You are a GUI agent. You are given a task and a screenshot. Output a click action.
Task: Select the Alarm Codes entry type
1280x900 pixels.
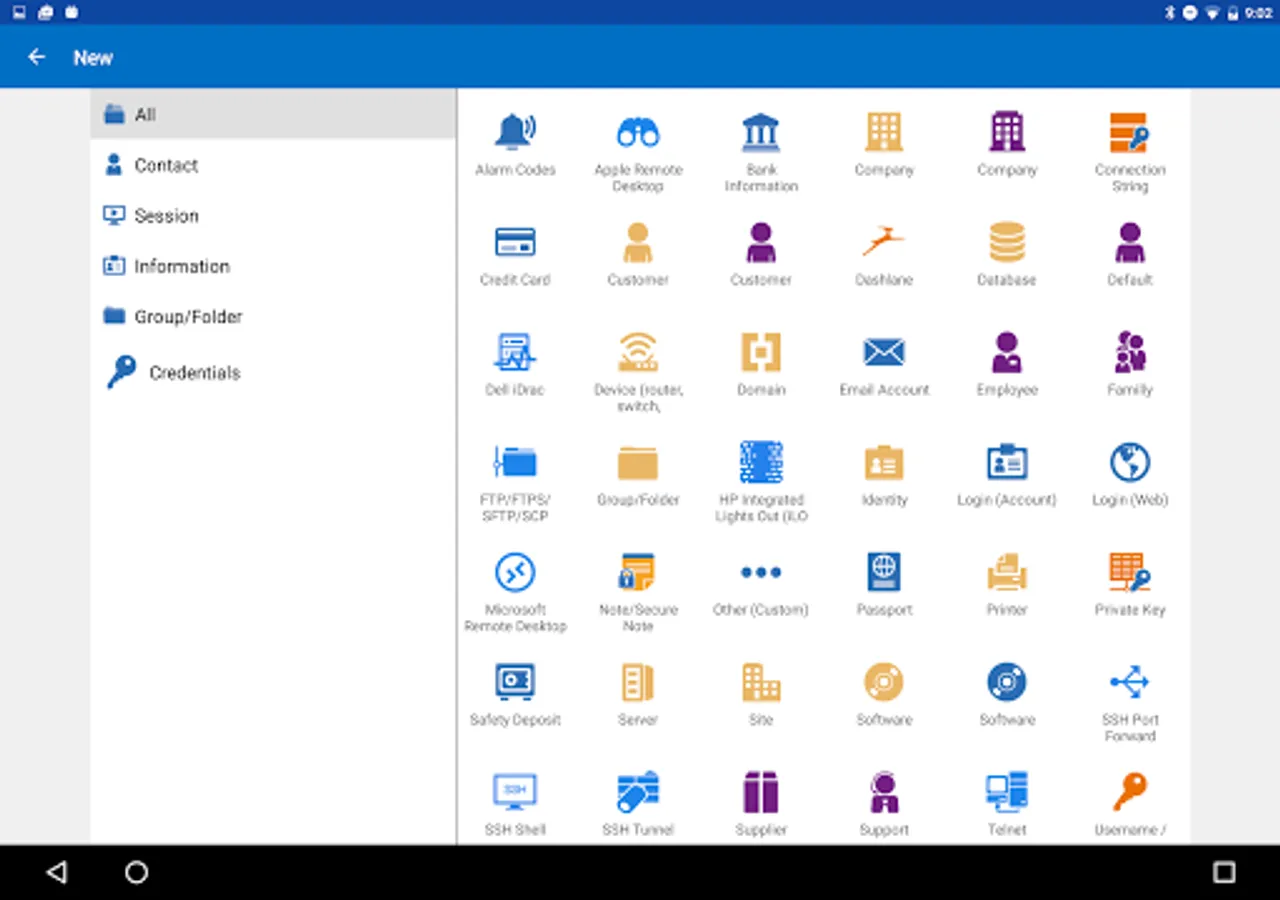click(515, 132)
